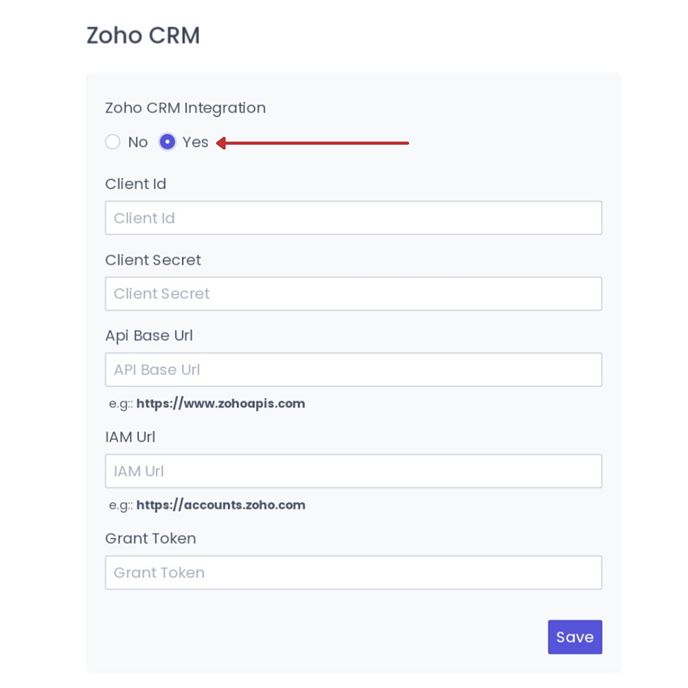Click the accounts.zoho.com example URL text

[x=220, y=505]
